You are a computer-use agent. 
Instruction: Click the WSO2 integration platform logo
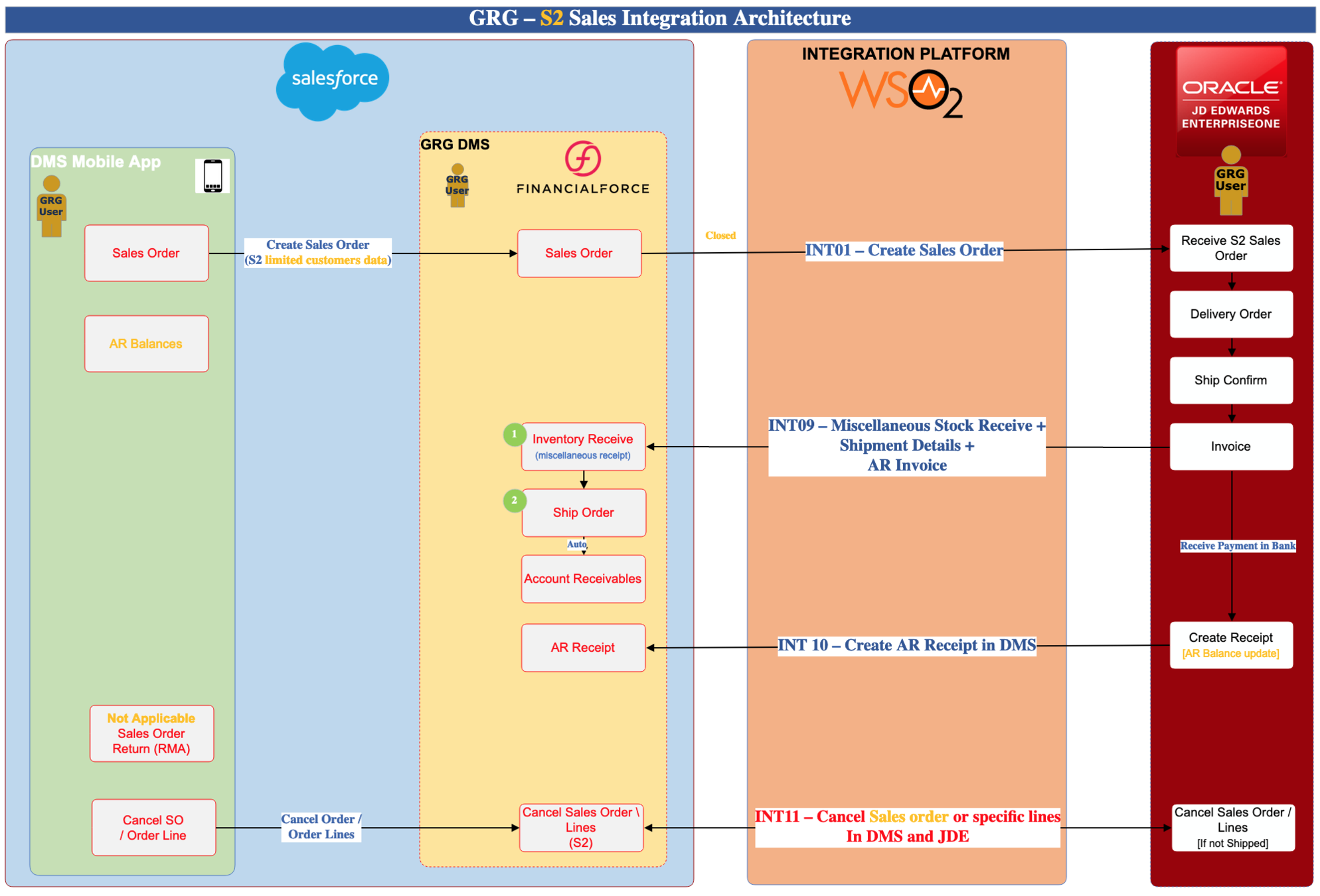[x=902, y=93]
